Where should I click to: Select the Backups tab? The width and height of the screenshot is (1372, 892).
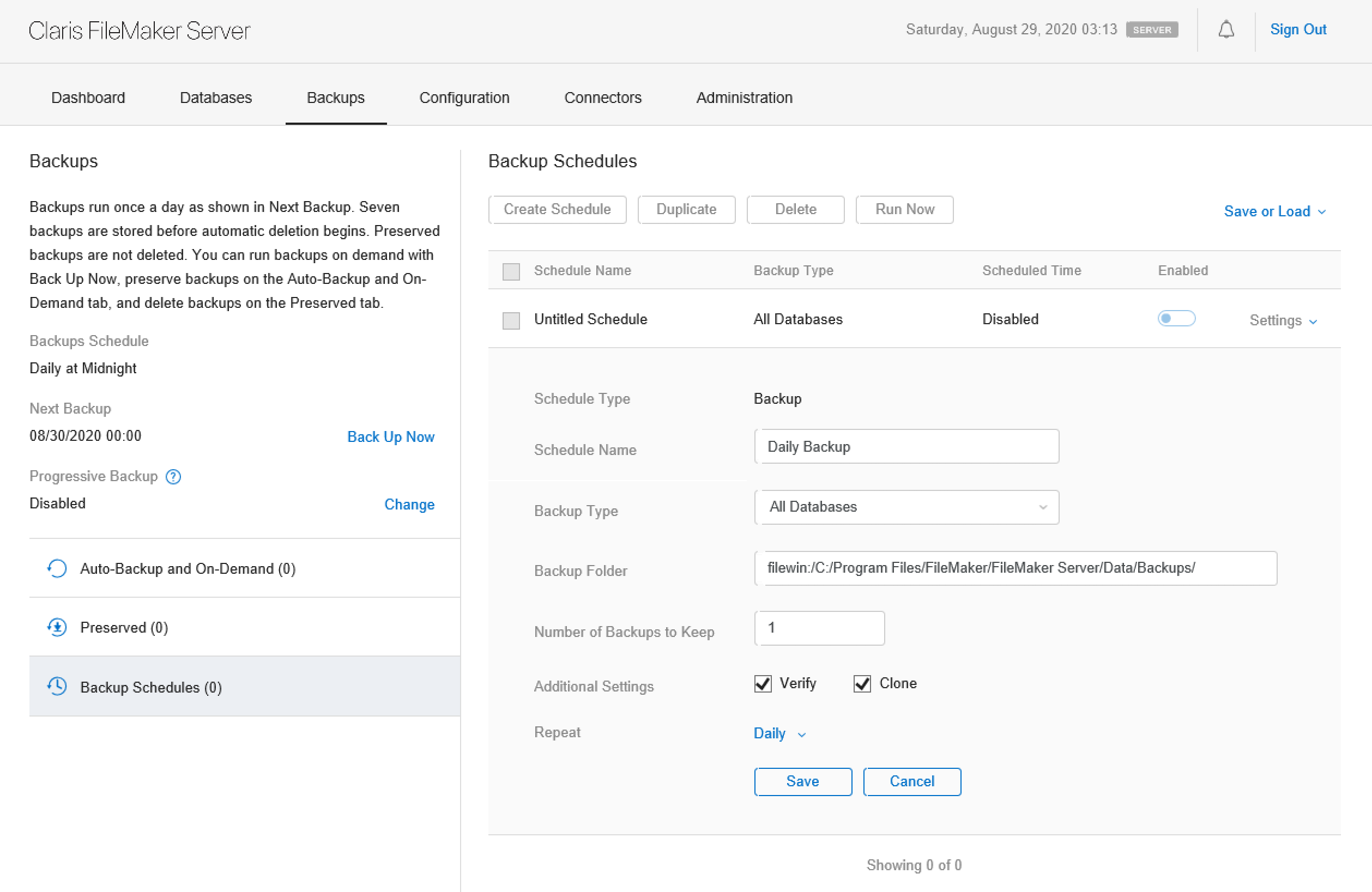pyautogui.click(x=336, y=98)
